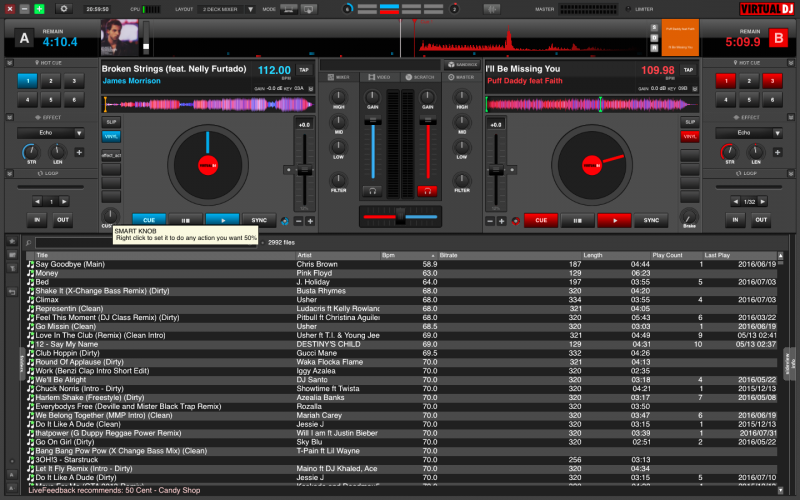Click TAP next to 112.00 BPM
Screen dimensions: 800x500
click(x=304, y=70)
